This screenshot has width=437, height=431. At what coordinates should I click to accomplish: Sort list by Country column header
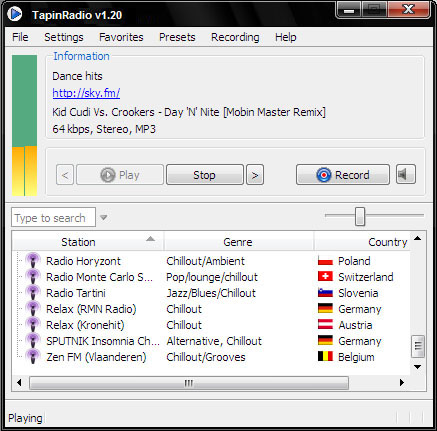tap(362, 242)
